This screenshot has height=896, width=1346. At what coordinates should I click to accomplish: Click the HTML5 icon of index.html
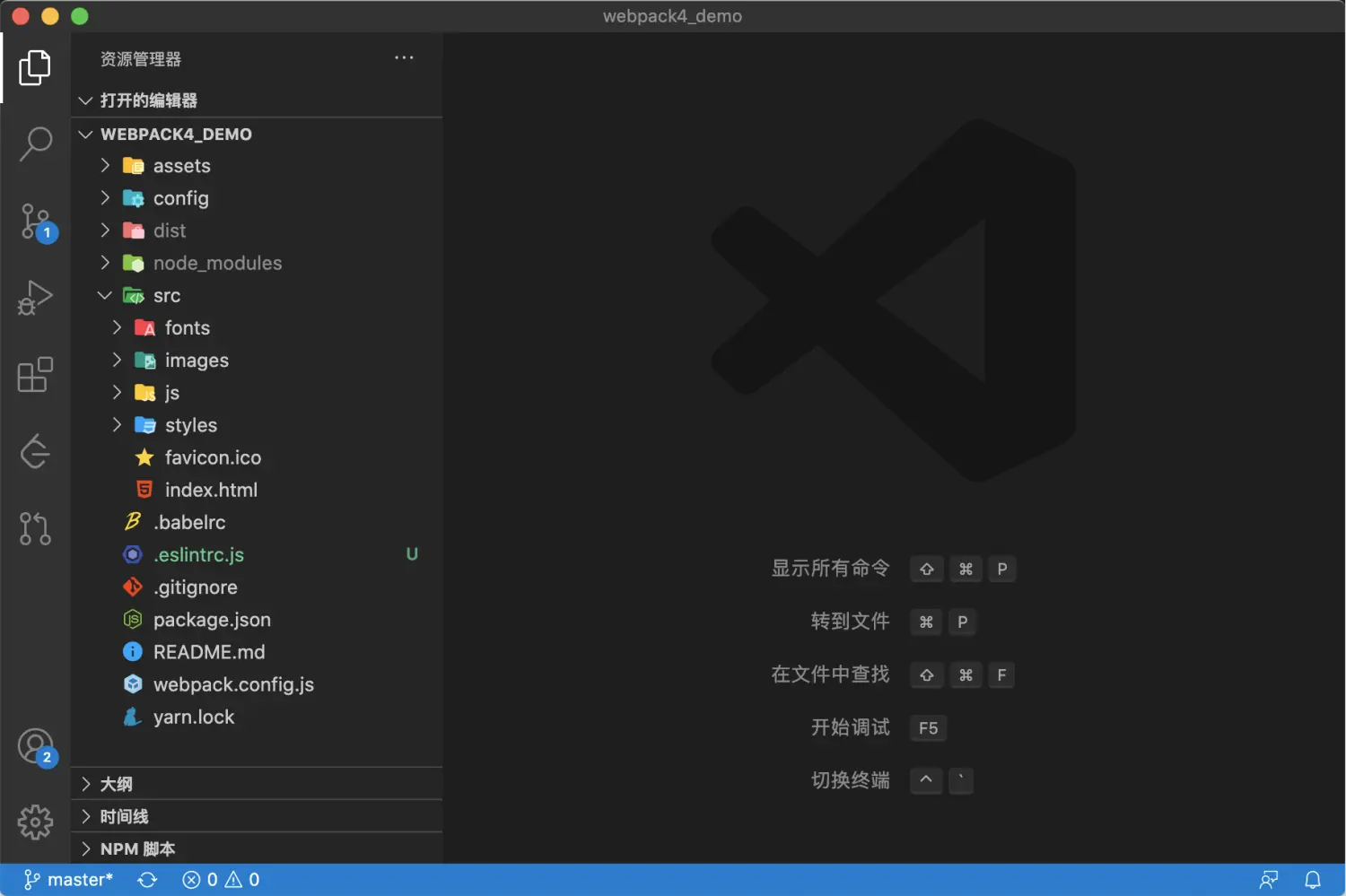point(144,490)
